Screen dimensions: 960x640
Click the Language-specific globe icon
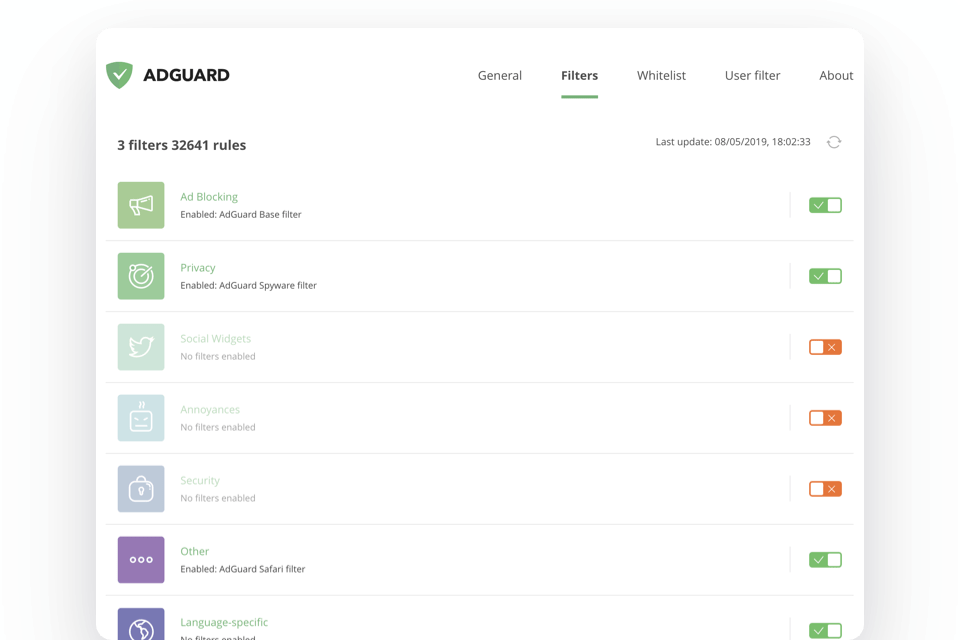141,624
